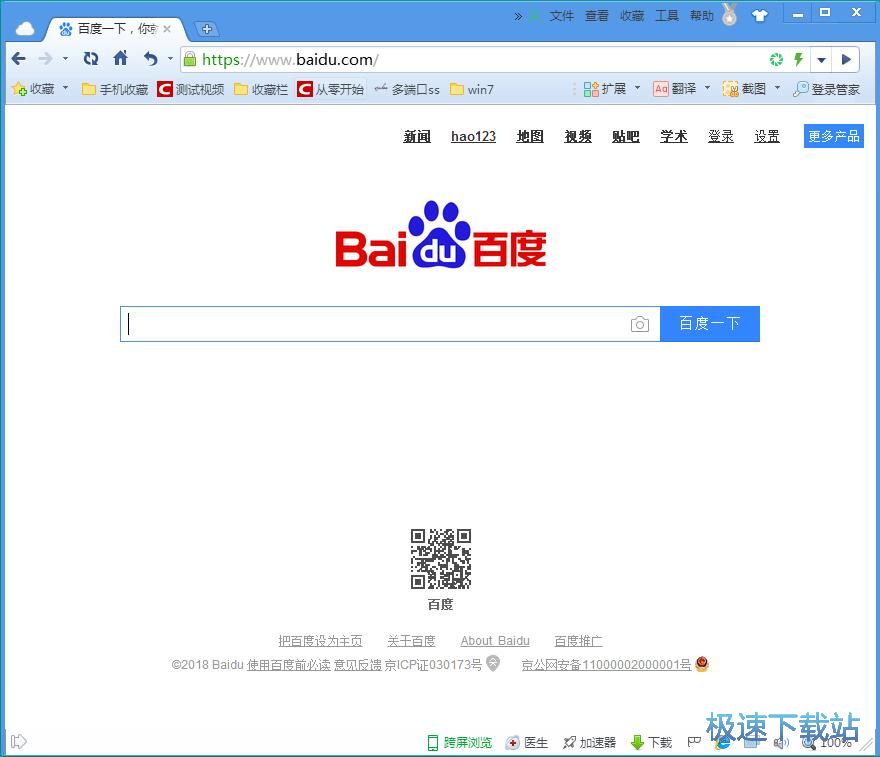880x757 pixels.
Task: Go to the home page icon
Action: pos(121,58)
